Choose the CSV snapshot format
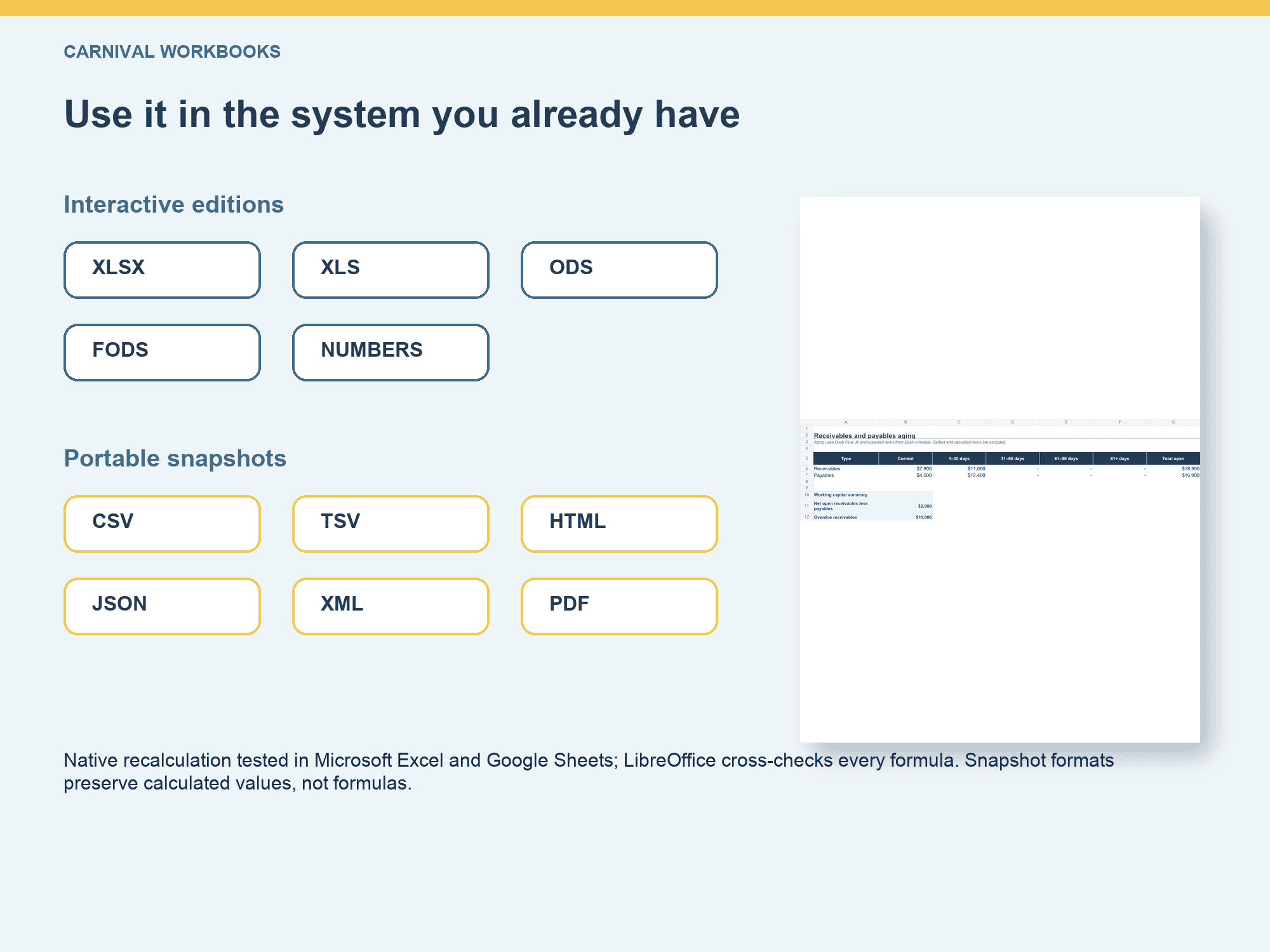Screen dimensions: 1270x952 [162, 524]
